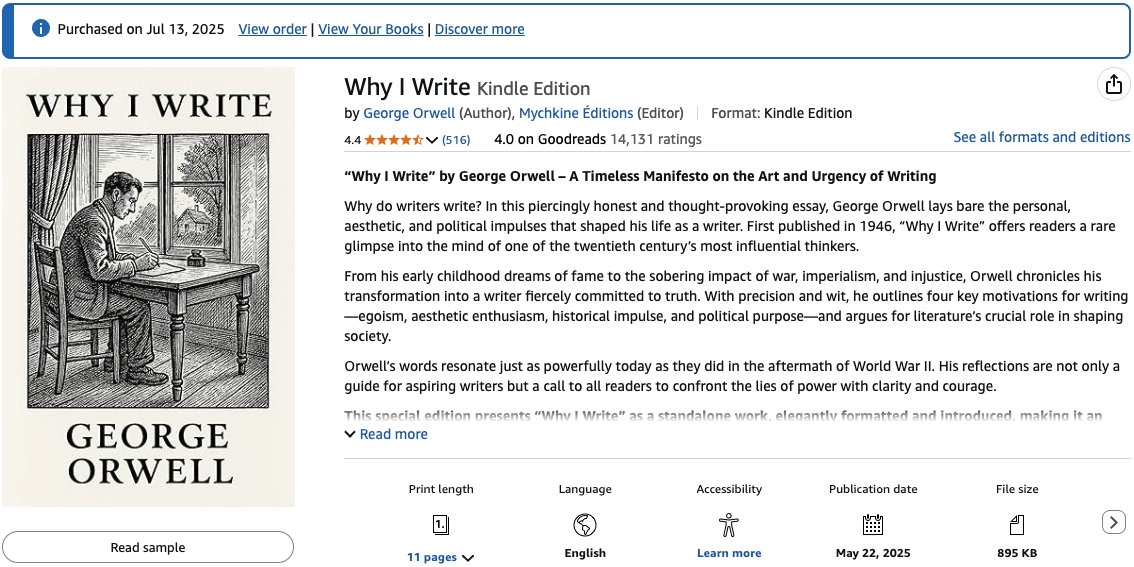This screenshot has width=1134, height=567.
Task: See all formats and editions
Action: [1041, 137]
